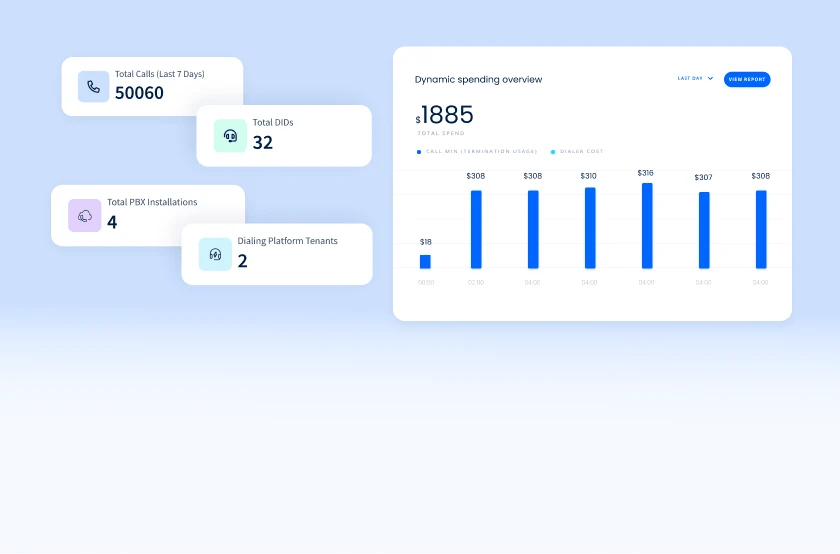Click the headset icon on Total DIDs card
The height and width of the screenshot is (554, 840).
[x=230, y=136]
